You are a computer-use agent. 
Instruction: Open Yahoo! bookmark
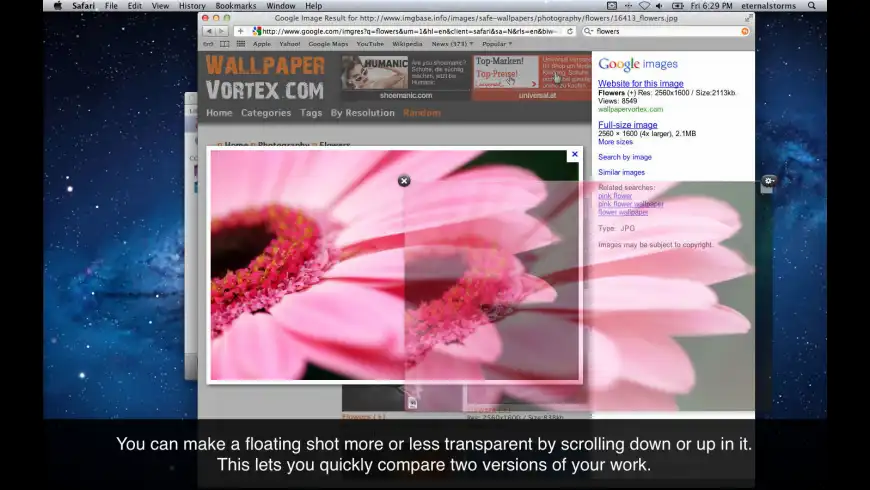coord(290,44)
